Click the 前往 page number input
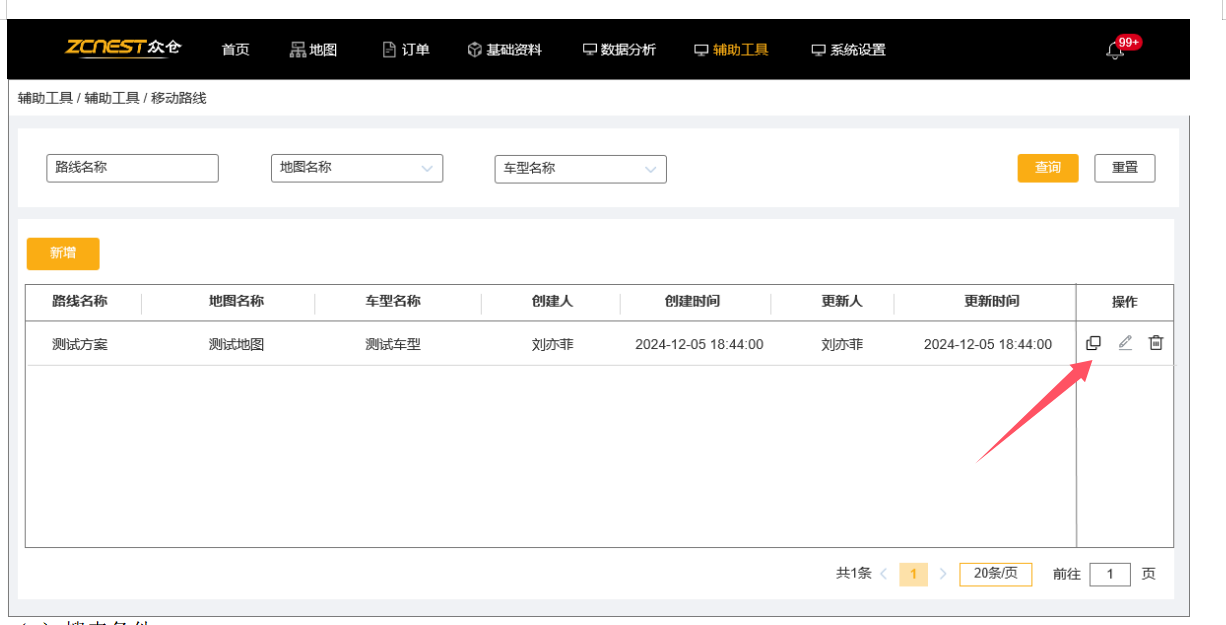 click(1111, 574)
